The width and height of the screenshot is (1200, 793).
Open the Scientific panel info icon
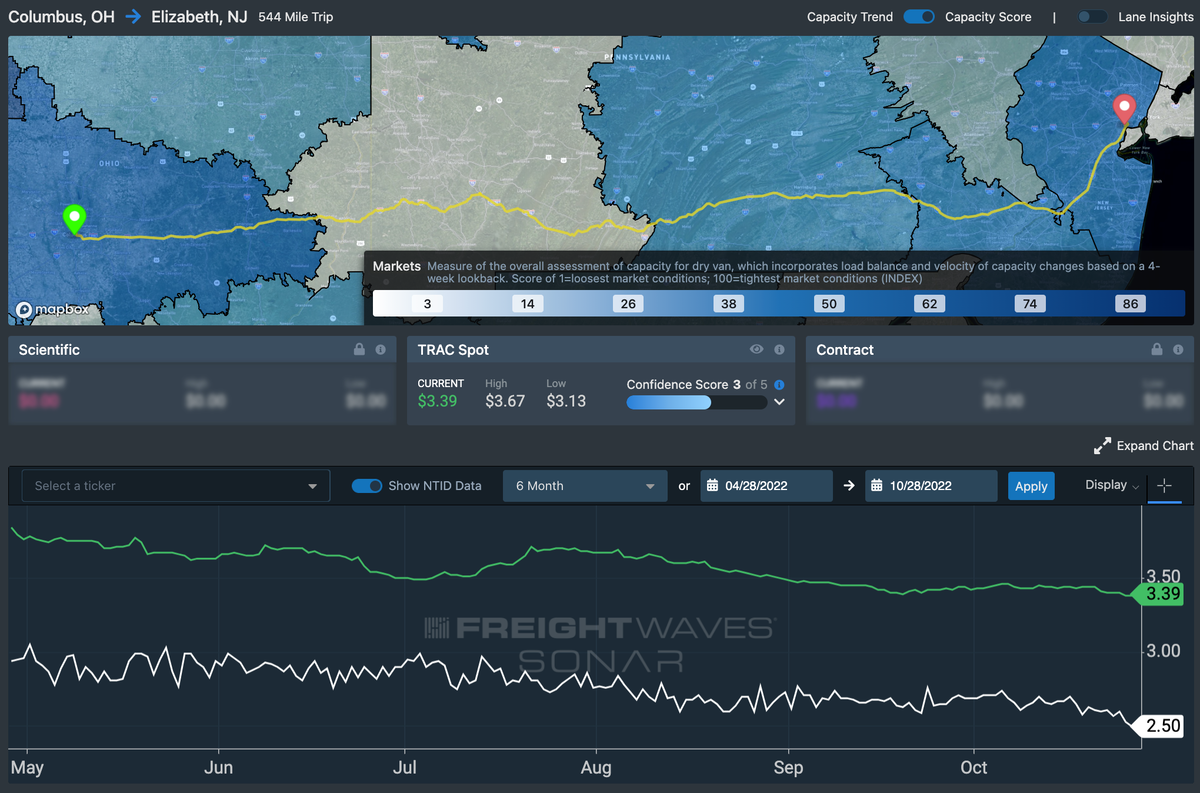click(380, 350)
